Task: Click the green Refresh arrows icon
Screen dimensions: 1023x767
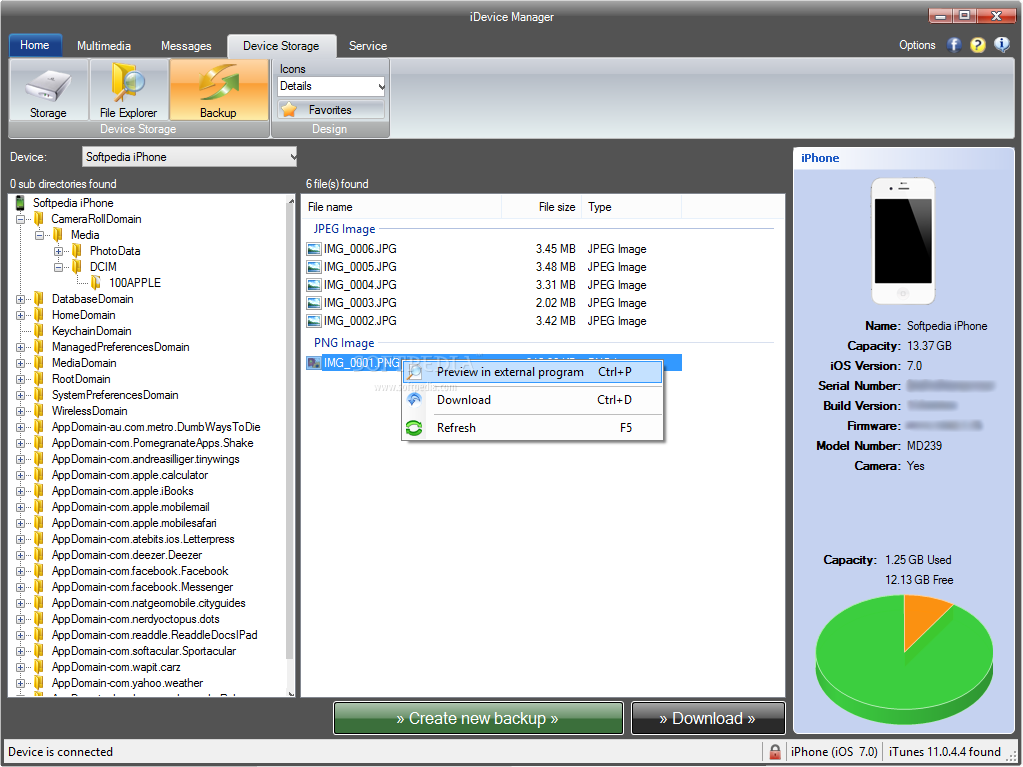Action: [414, 428]
